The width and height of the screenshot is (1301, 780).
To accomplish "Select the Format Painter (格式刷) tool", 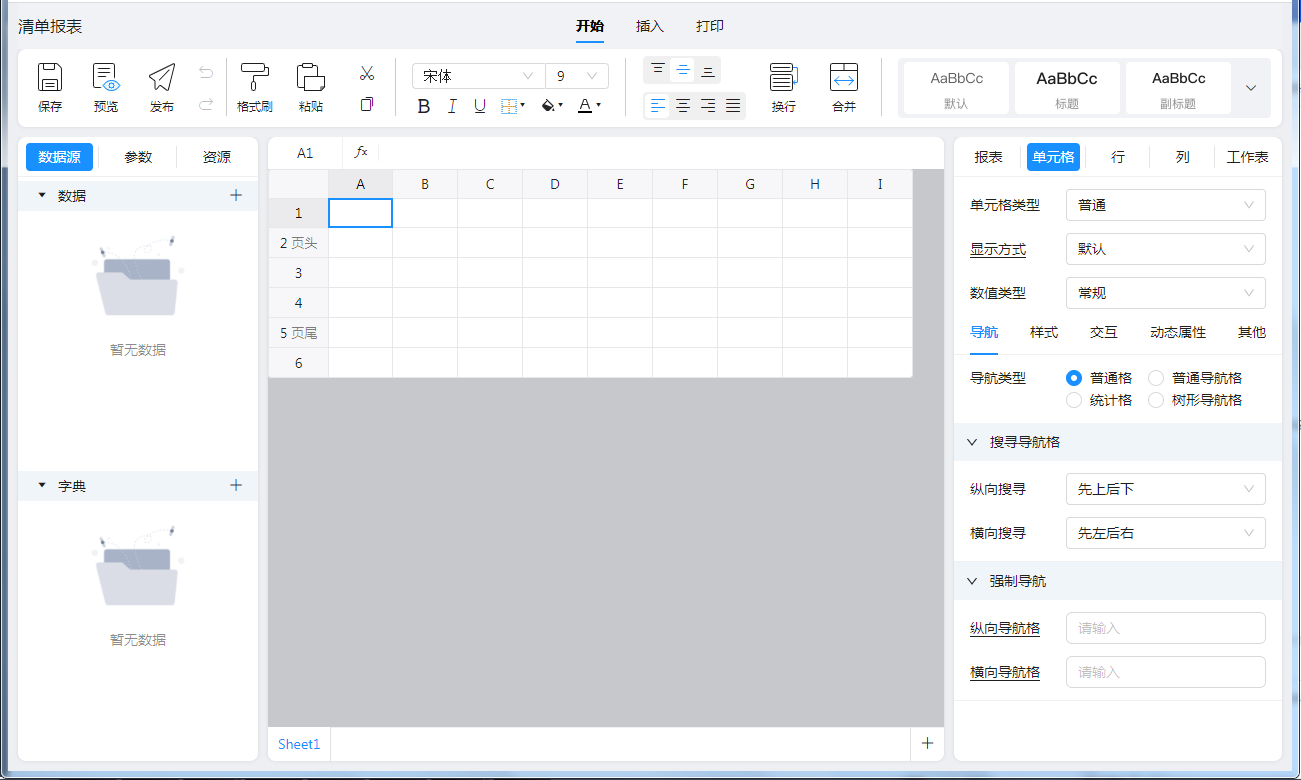I will pyautogui.click(x=254, y=78).
